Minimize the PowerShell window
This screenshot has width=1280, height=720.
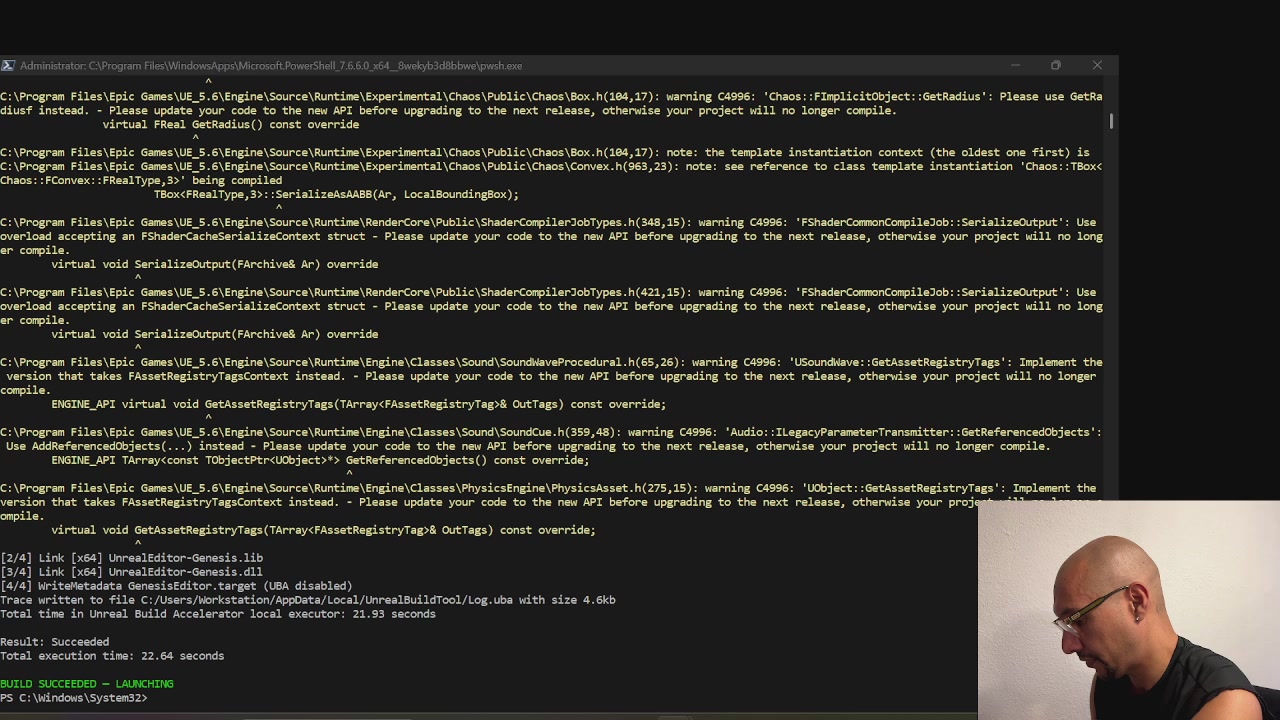(1015, 66)
